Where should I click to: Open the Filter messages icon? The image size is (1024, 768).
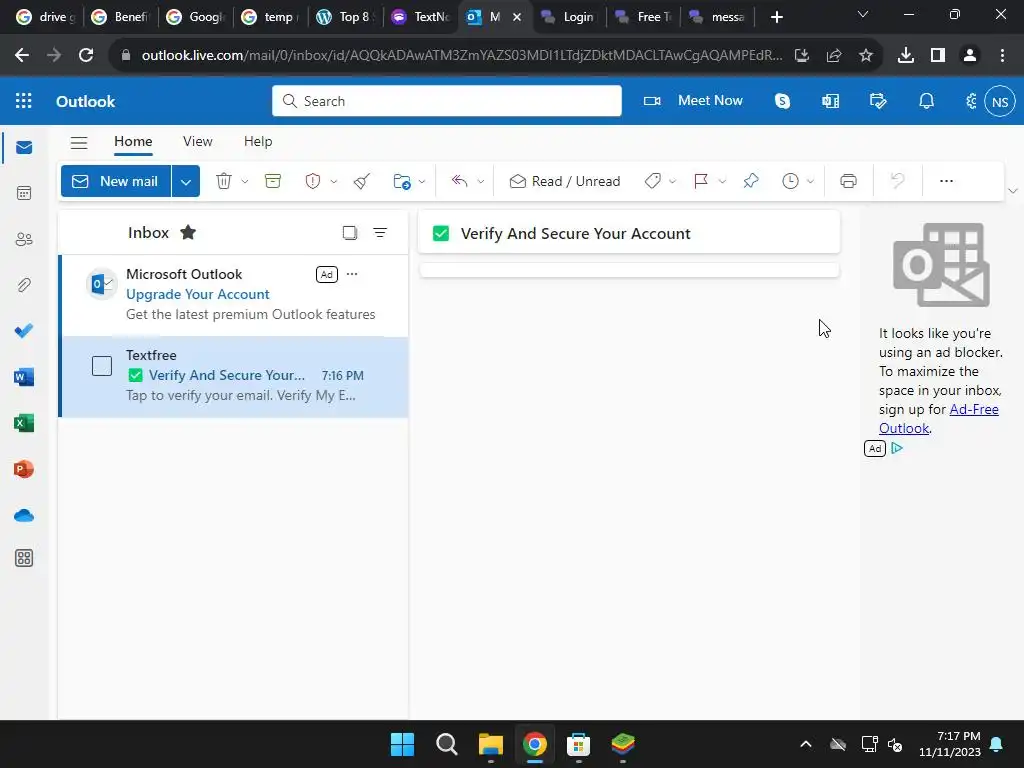click(380, 232)
